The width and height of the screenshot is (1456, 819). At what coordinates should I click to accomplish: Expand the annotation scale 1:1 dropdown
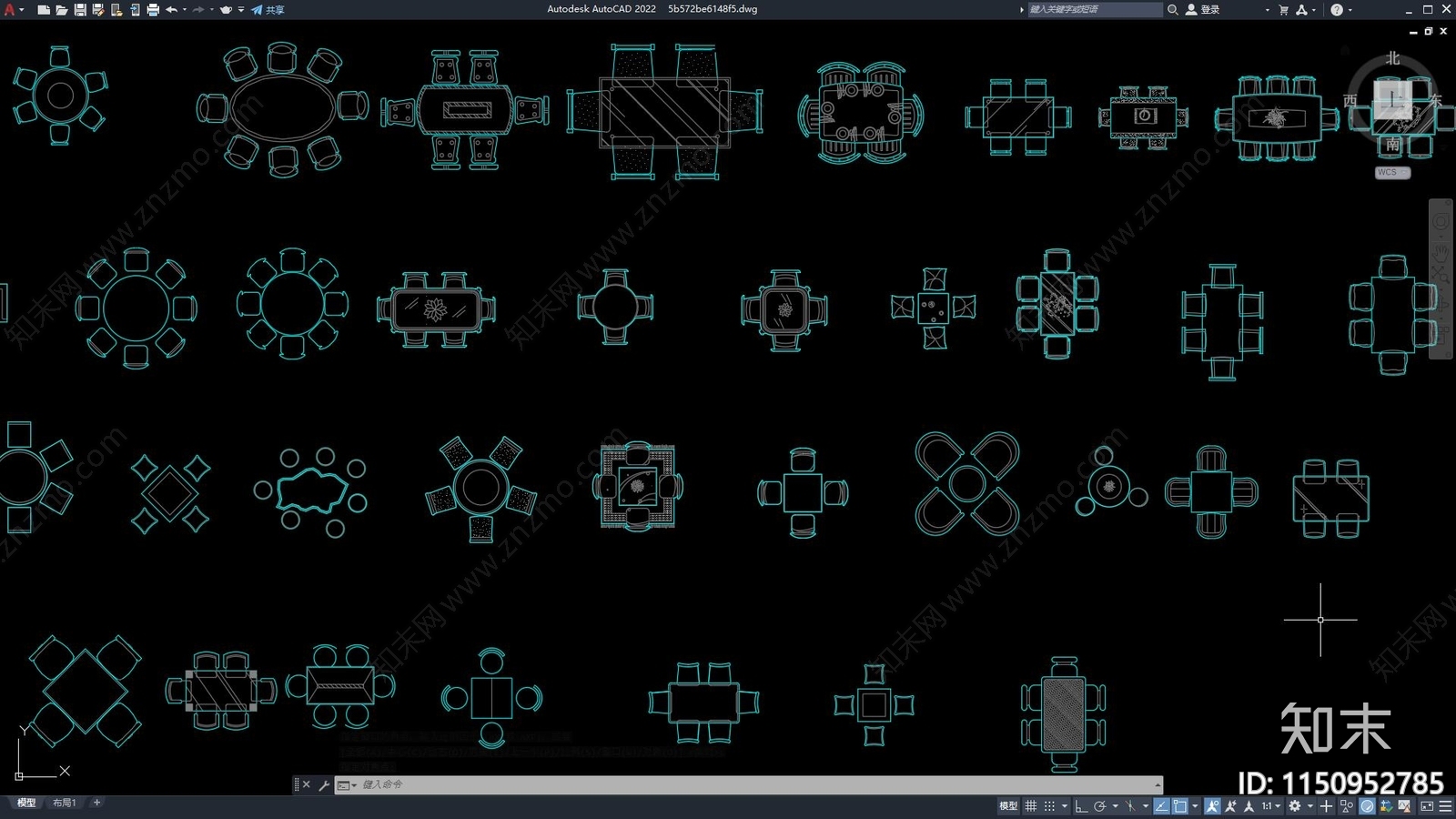(1270, 806)
